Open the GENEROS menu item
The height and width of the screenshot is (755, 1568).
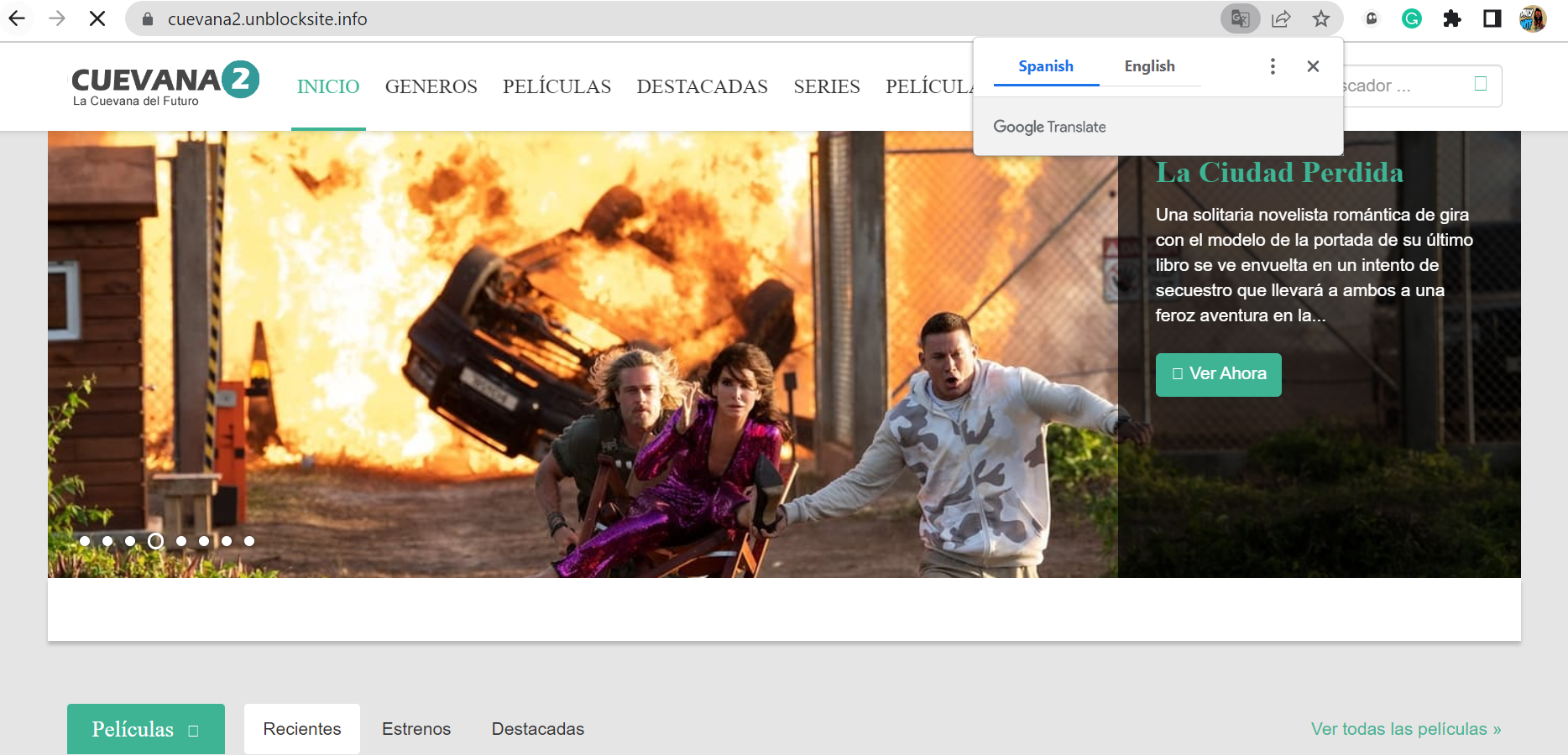pos(431,86)
